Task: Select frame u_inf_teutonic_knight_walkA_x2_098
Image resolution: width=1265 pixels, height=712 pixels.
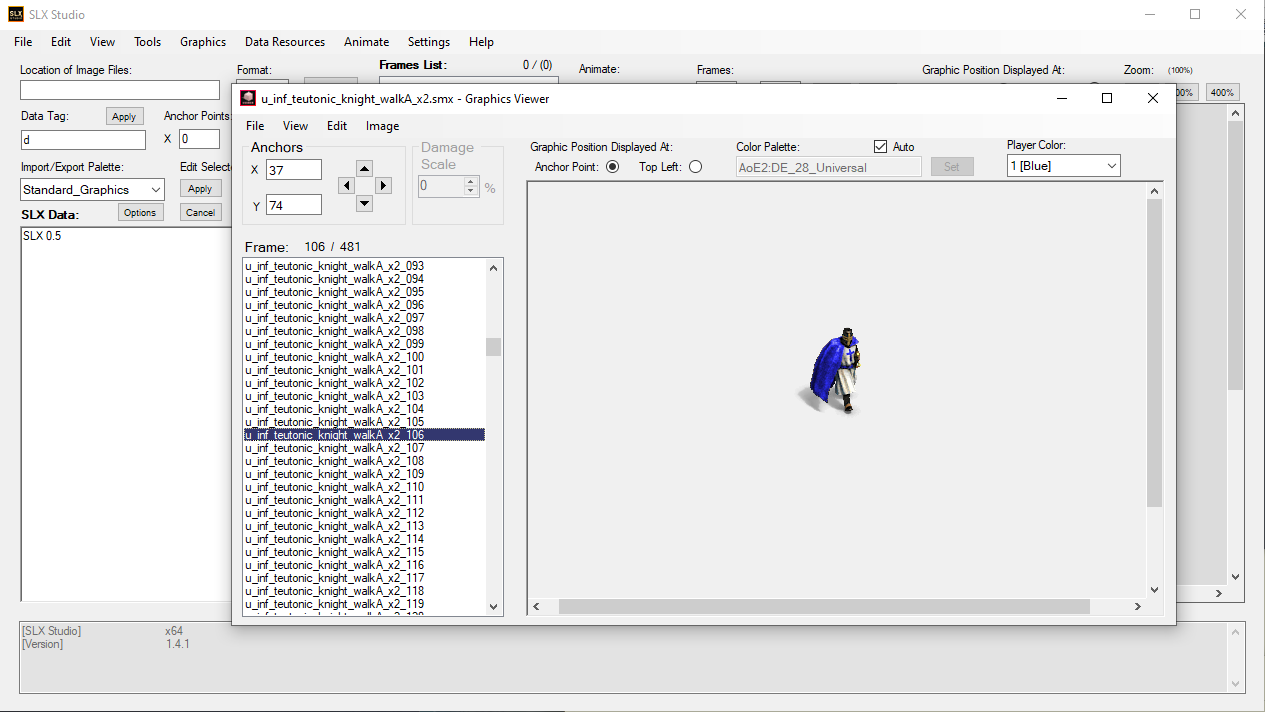Action: pos(364,331)
